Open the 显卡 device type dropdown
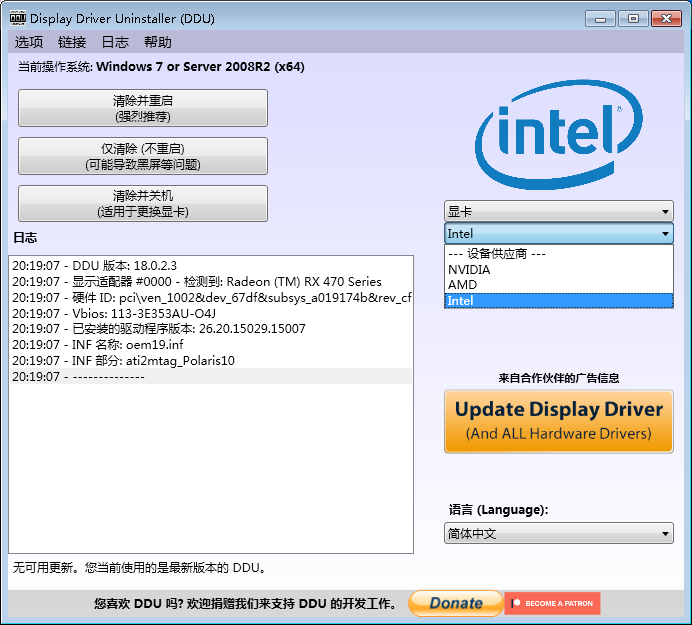Image resolution: width=692 pixels, height=625 pixels. [x=558, y=211]
